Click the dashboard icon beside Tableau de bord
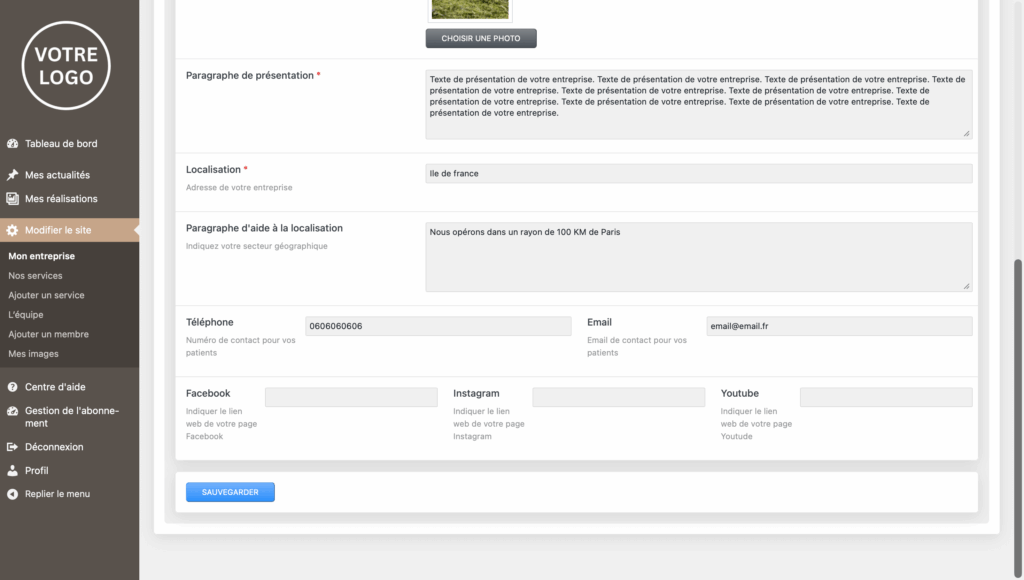 click(x=13, y=144)
